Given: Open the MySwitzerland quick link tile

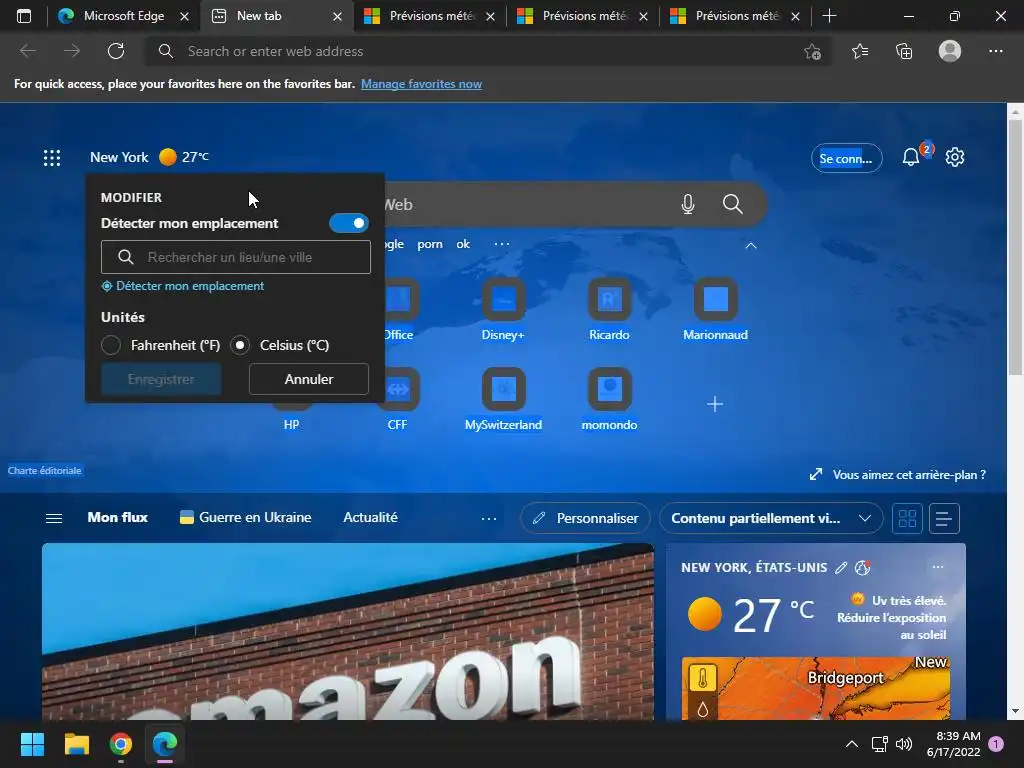Looking at the screenshot, I should pyautogui.click(x=504, y=400).
